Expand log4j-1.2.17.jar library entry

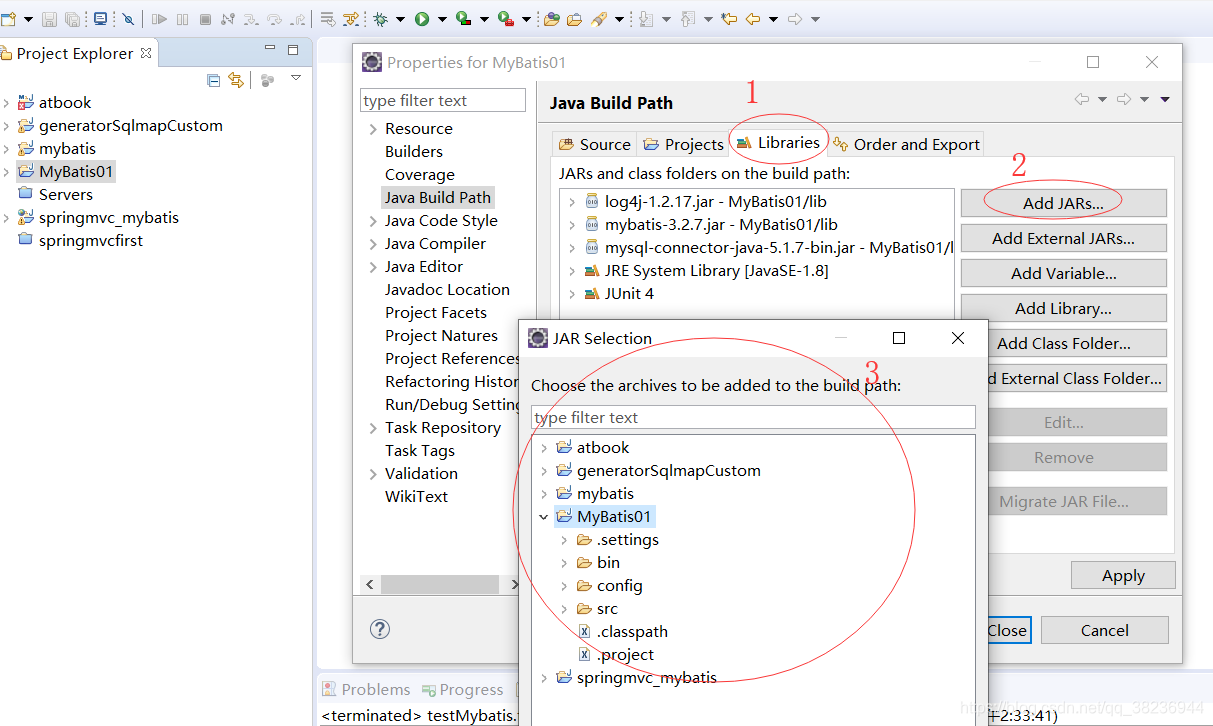[x=572, y=201]
